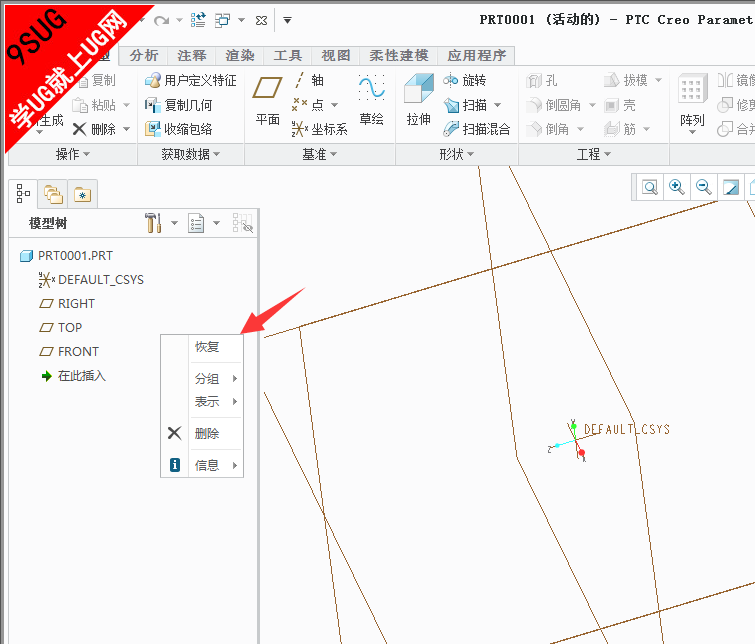
Task: Click Shrinkwrap (收缩包络)
Action: pos(179,129)
